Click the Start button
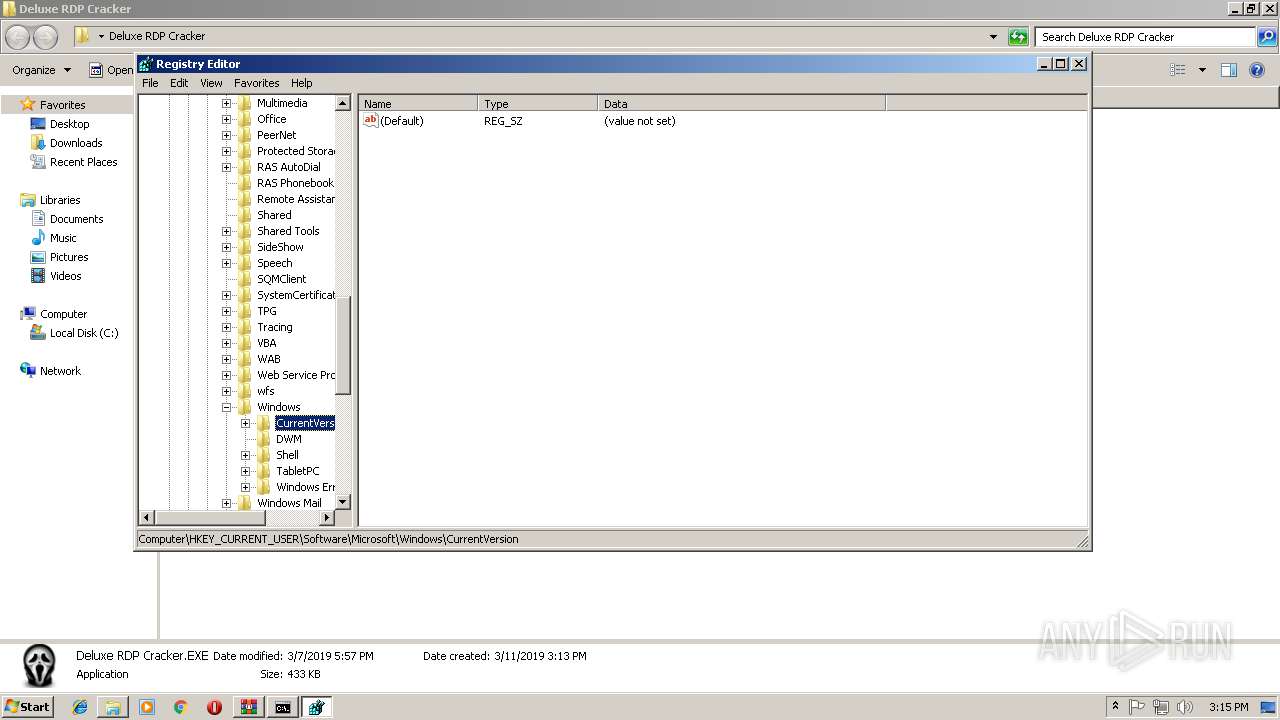The image size is (1280, 720). (28, 707)
